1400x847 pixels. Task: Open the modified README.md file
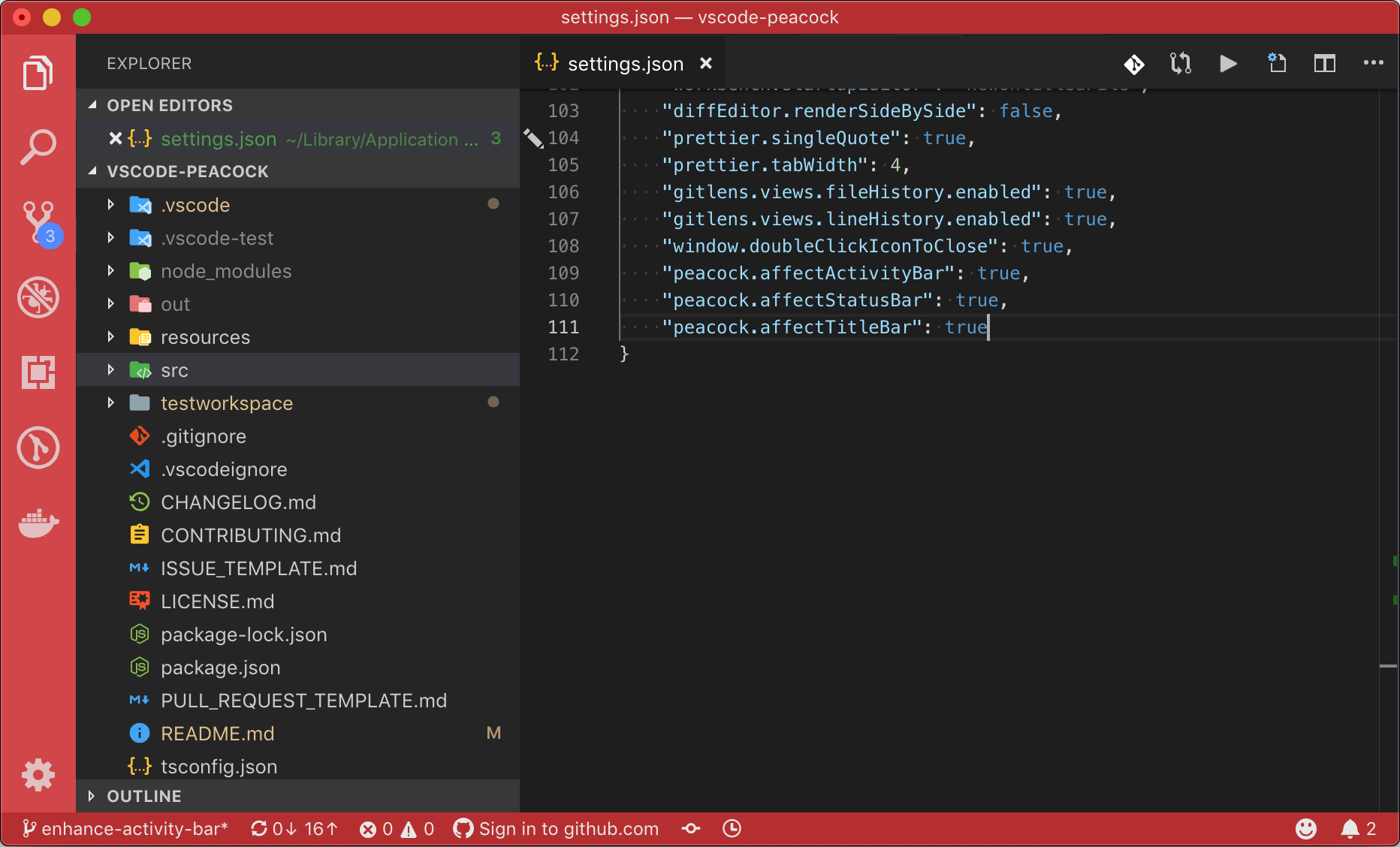pos(297,733)
